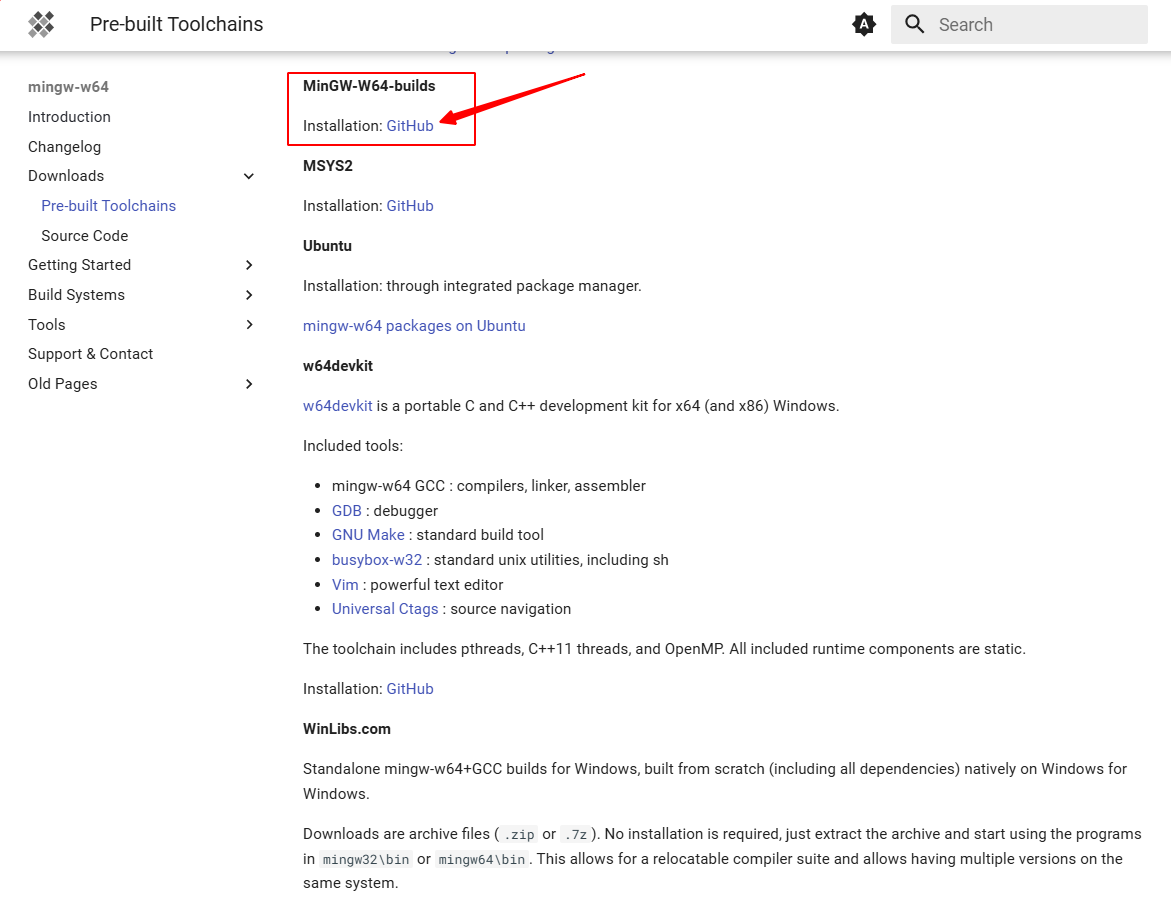Expand the Getting Started chevron
1171x902 pixels.
pyautogui.click(x=249, y=265)
